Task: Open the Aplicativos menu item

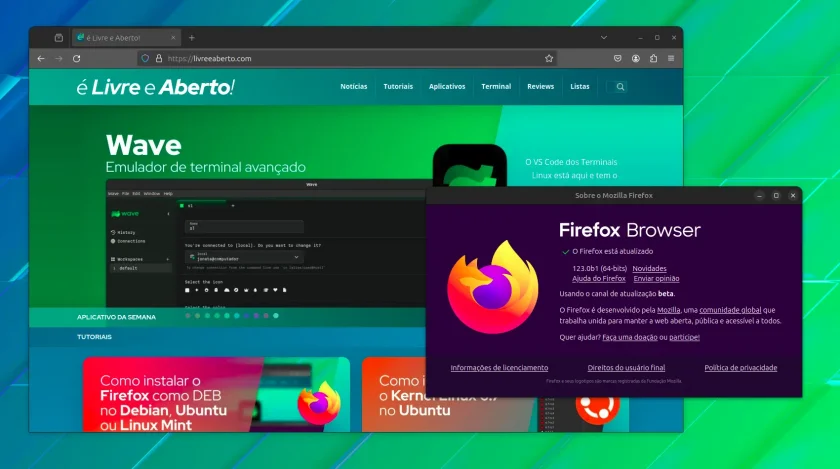Action: point(447,86)
